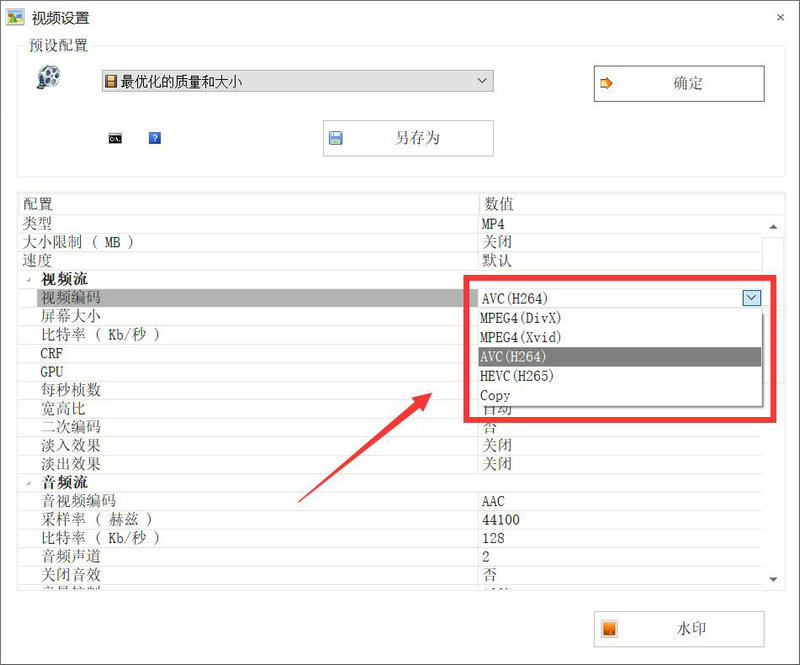
Task: Select the video 比特率 row under 视频流
Action: 248,335
